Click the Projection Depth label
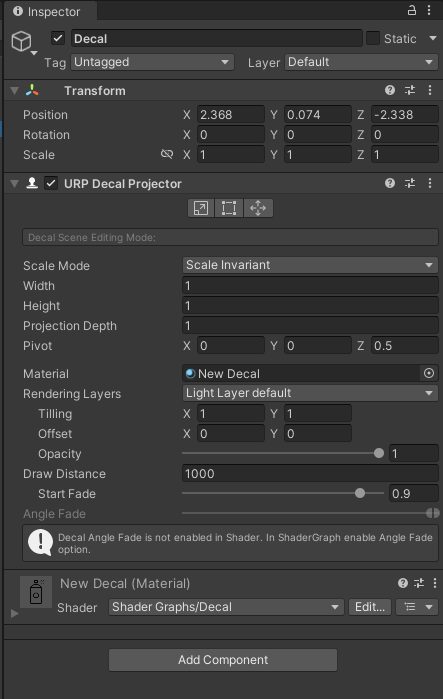 tap(70, 326)
